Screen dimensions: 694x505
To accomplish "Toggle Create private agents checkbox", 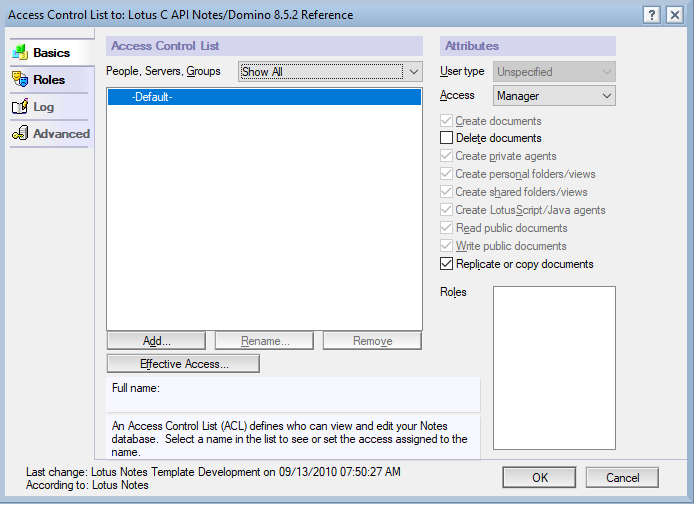I will pyautogui.click(x=446, y=156).
